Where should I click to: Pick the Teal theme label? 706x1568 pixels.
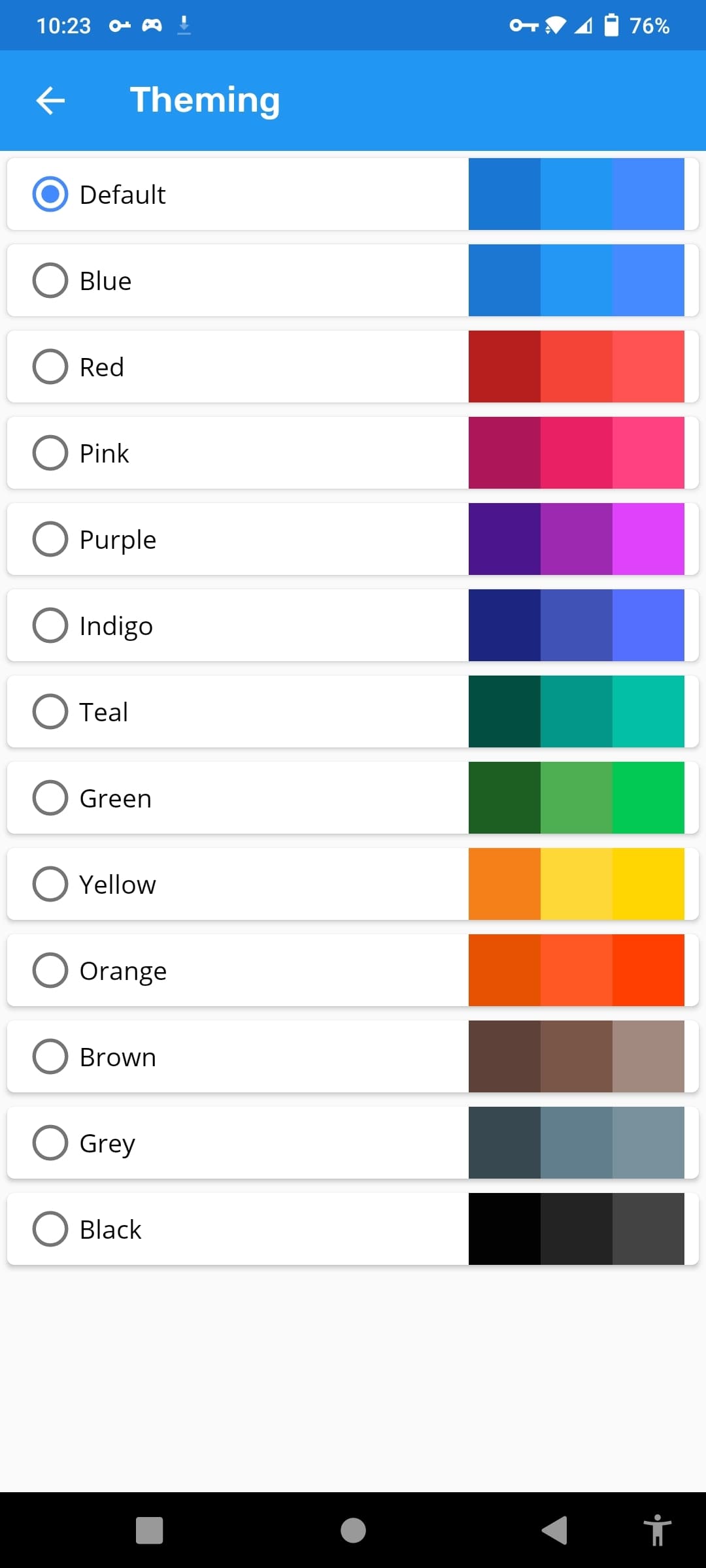pyautogui.click(x=103, y=711)
